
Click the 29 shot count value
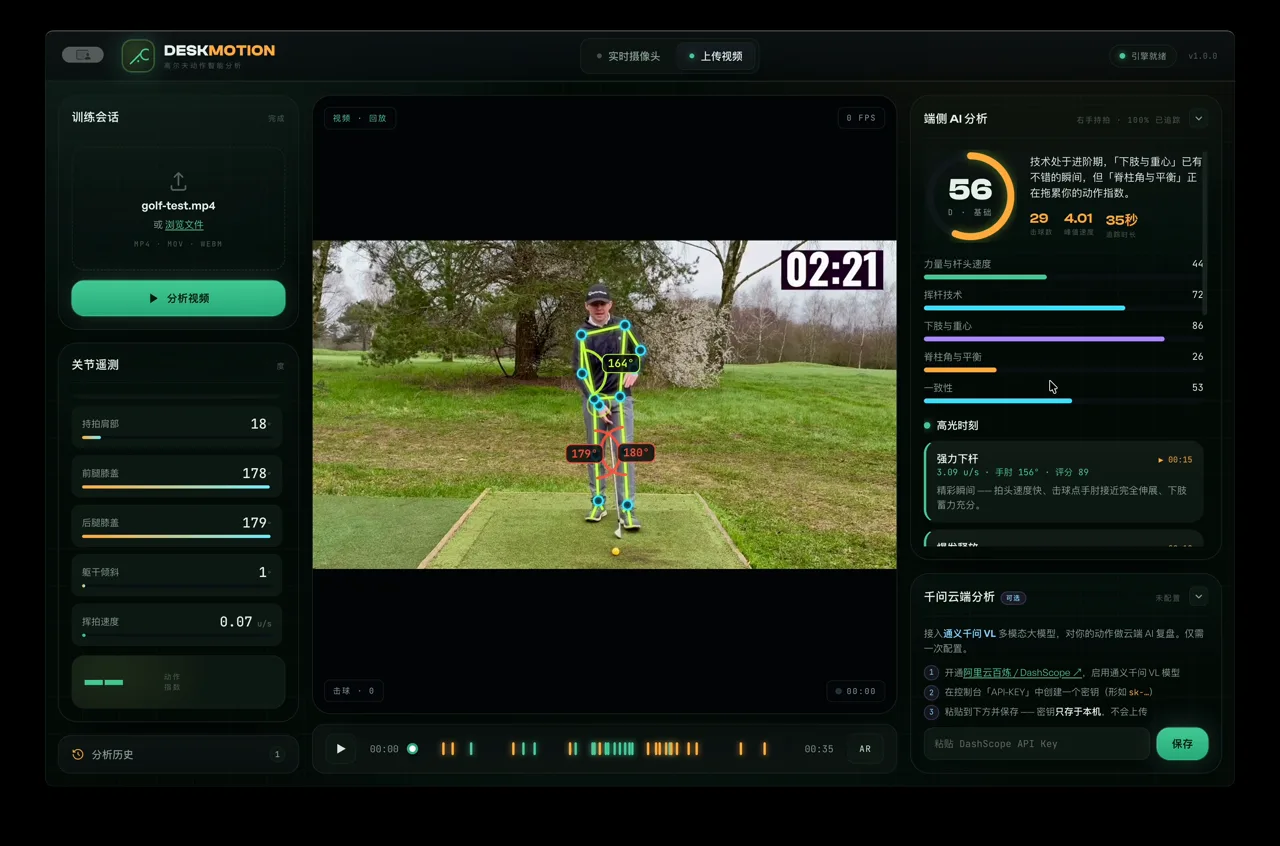[1039, 218]
